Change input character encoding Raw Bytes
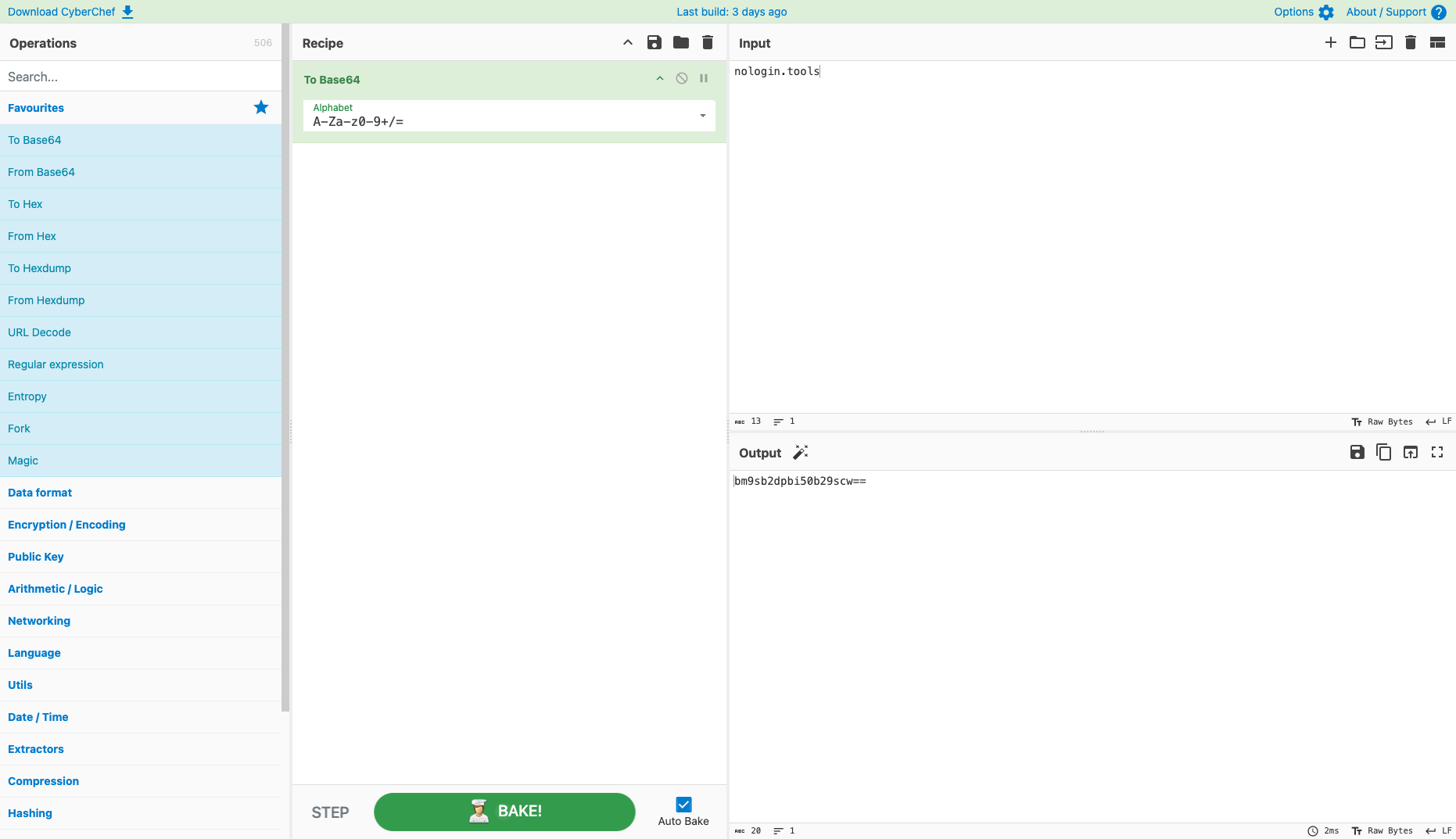The height and width of the screenshot is (839, 1456). pyautogui.click(x=1382, y=421)
